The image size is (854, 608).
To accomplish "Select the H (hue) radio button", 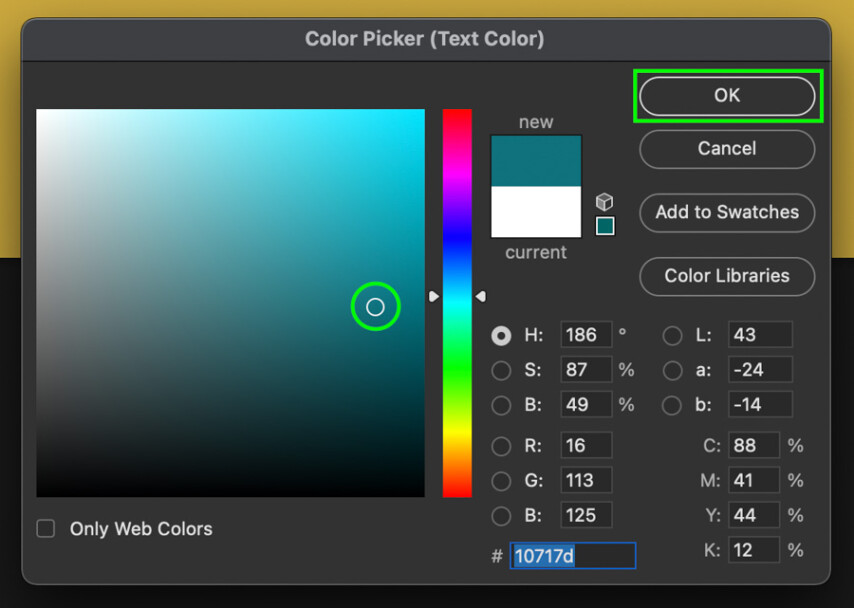I will (x=501, y=336).
